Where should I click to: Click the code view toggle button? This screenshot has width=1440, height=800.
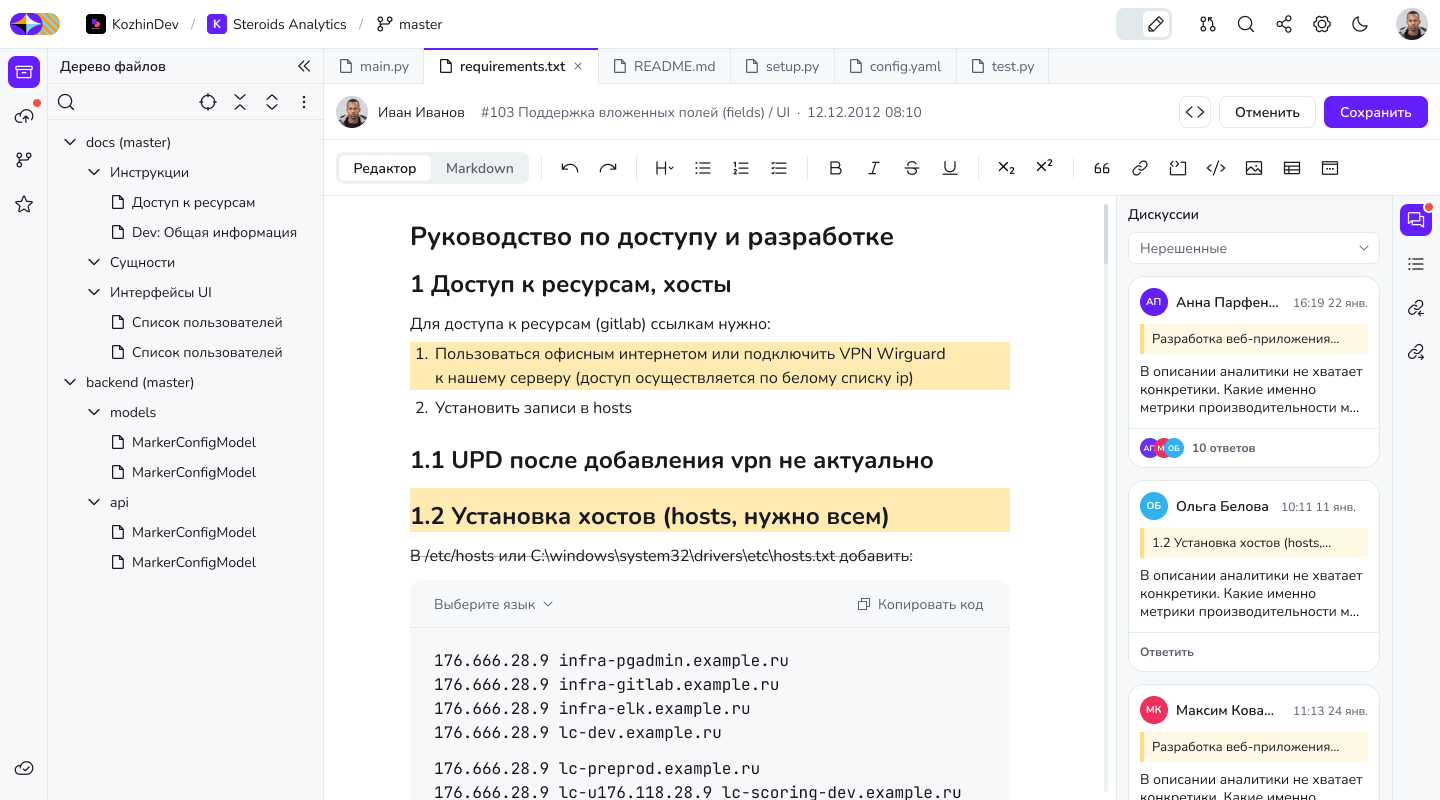click(1195, 112)
